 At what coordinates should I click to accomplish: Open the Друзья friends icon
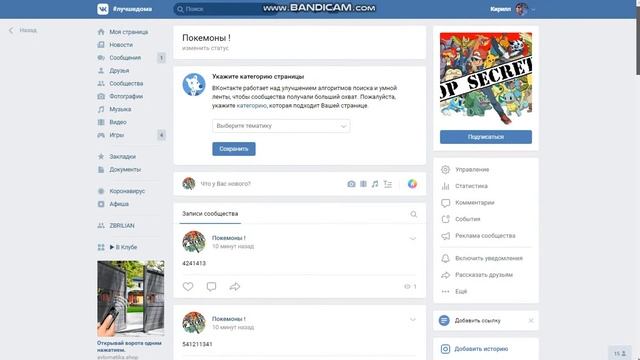[x=101, y=71]
